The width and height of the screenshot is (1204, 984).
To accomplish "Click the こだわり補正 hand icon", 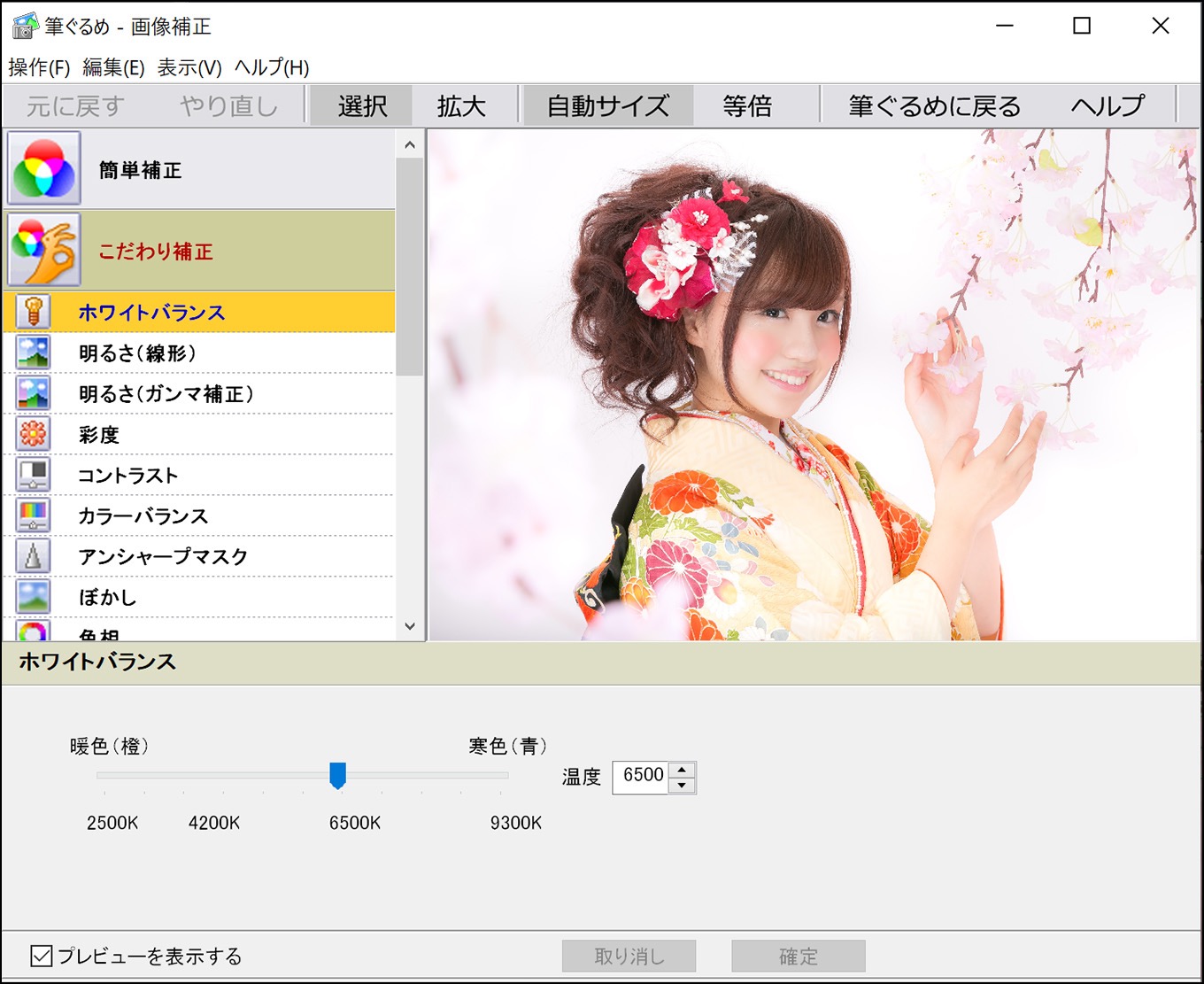I will click(x=44, y=250).
